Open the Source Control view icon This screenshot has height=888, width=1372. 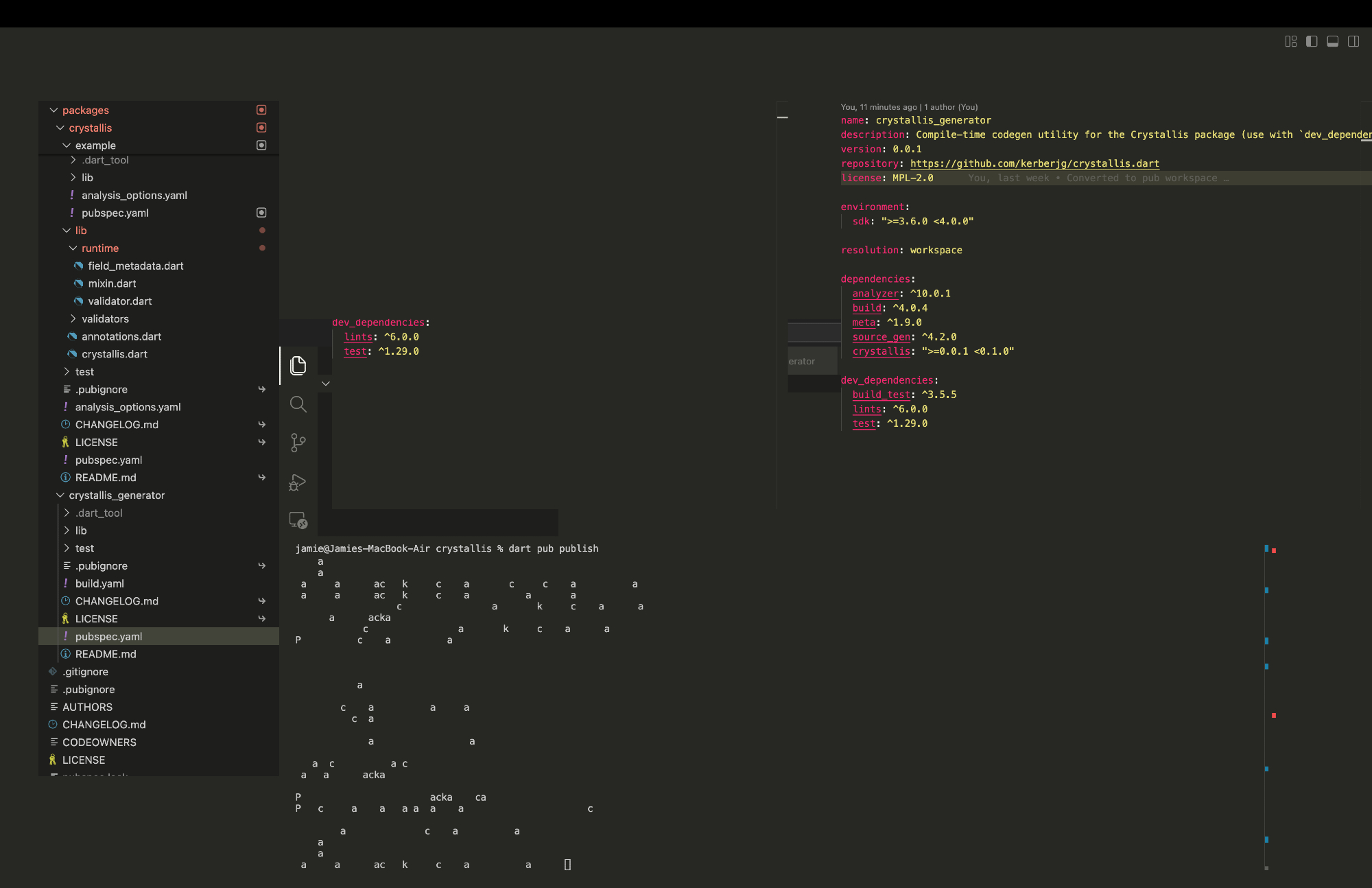tap(298, 443)
